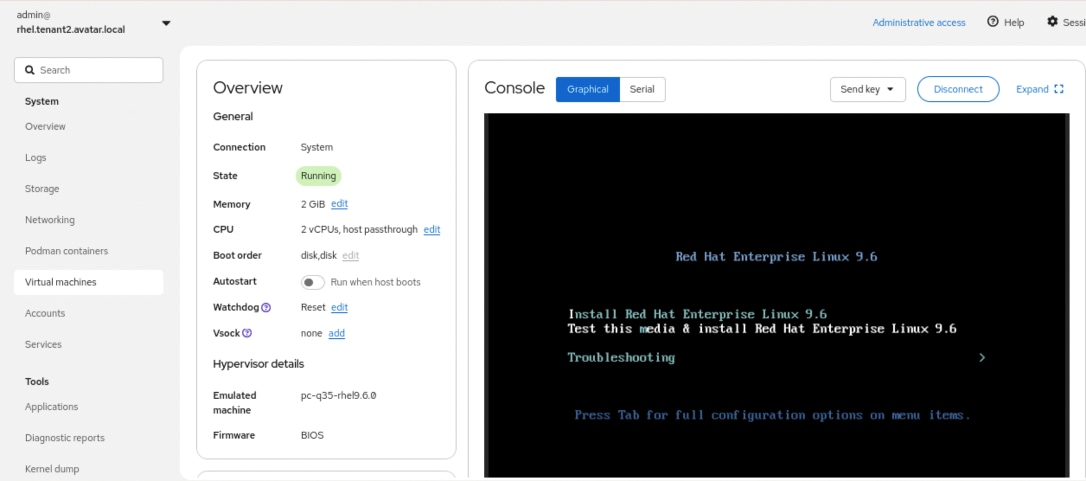Click the disabled Boot order edit link

pyautogui.click(x=350, y=255)
